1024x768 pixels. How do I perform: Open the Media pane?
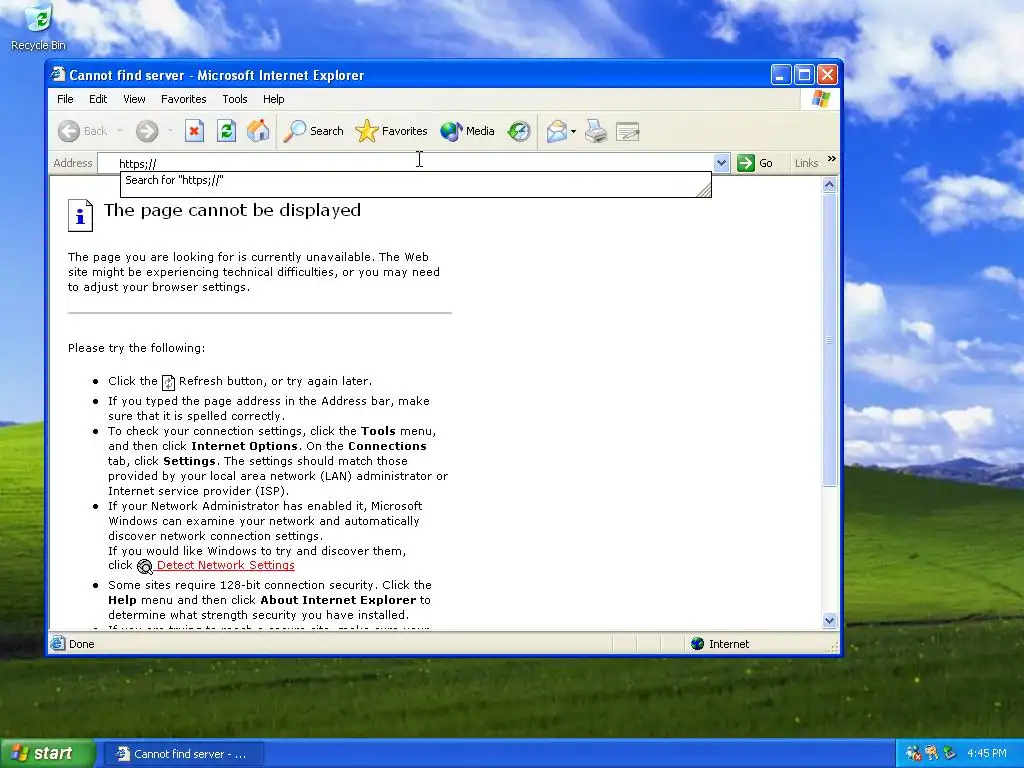coord(467,131)
